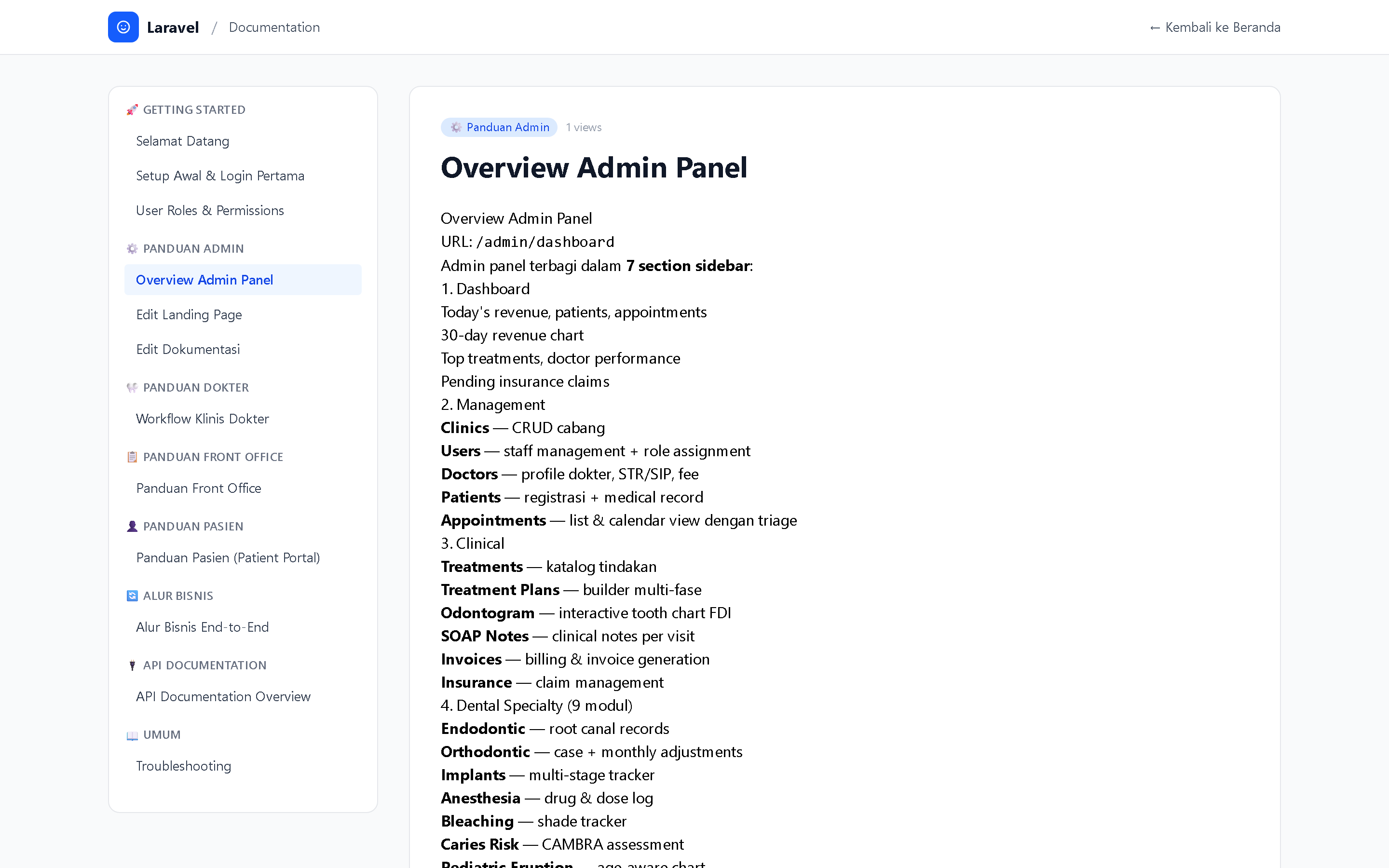
Task: Click 'Patients — registrasi' line
Action: pos(572,497)
